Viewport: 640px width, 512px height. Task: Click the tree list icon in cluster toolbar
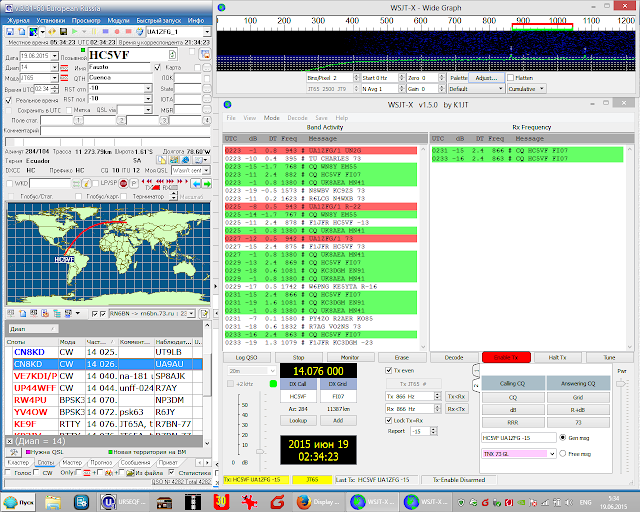pyautogui.click(x=57, y=314)
